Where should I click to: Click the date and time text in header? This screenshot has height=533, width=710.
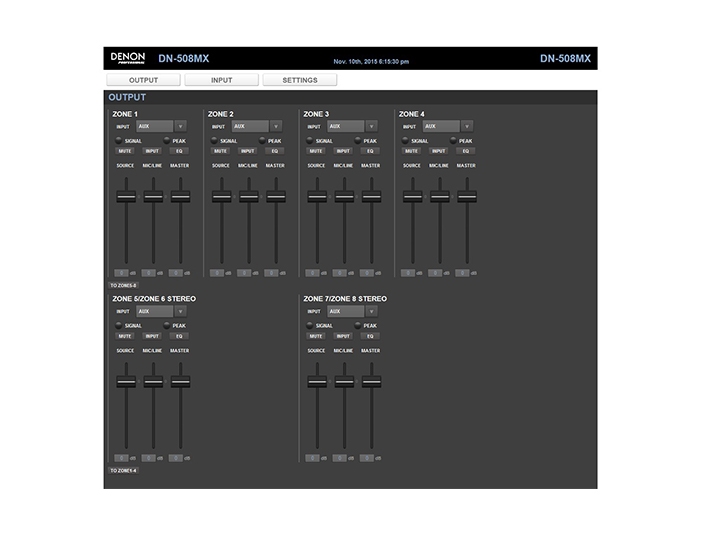(x=371, y=62)
